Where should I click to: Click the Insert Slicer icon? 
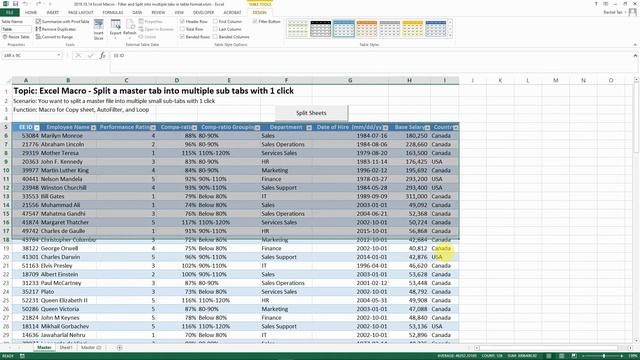coord(98,29)
